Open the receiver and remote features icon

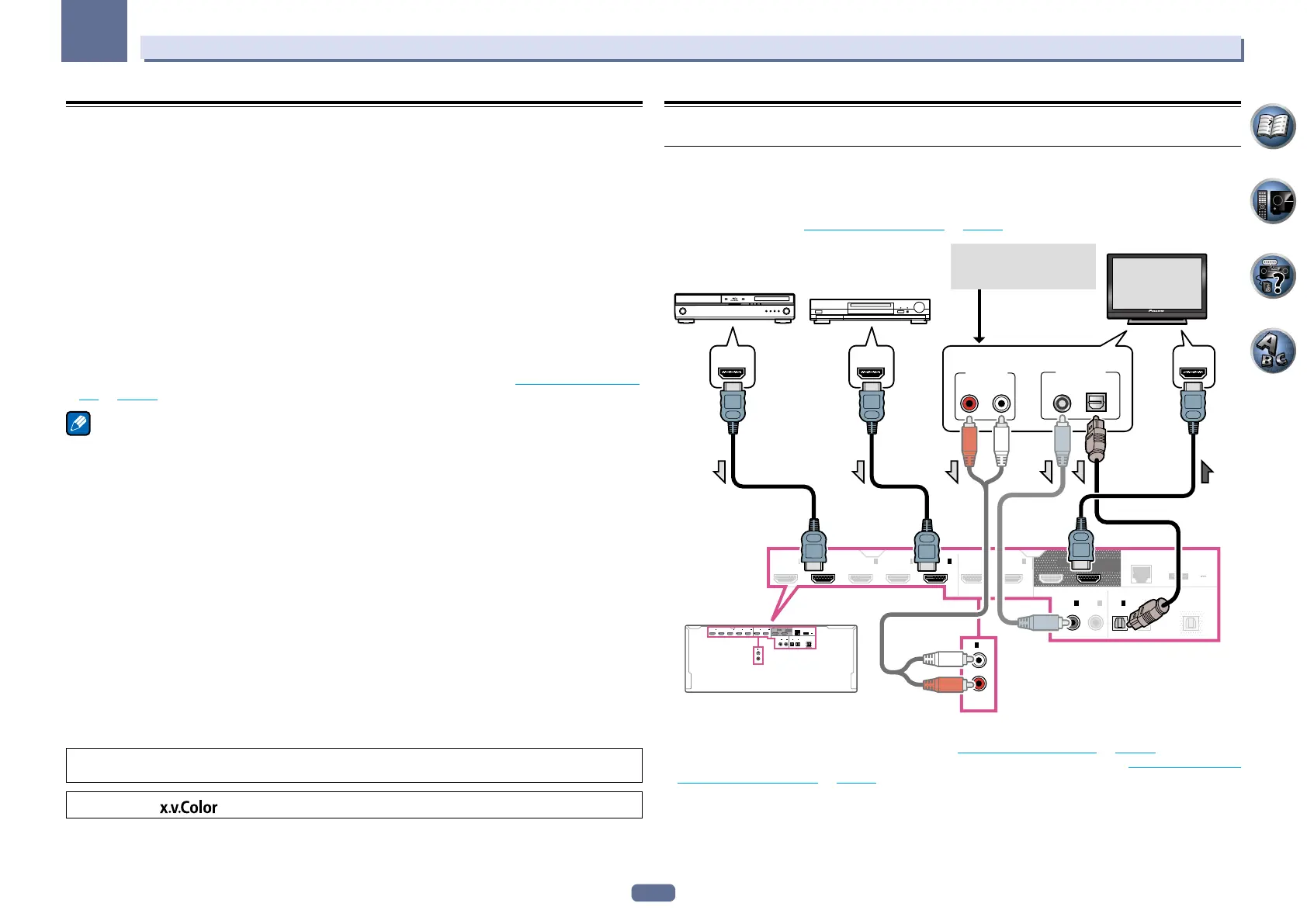point(1274,201)
